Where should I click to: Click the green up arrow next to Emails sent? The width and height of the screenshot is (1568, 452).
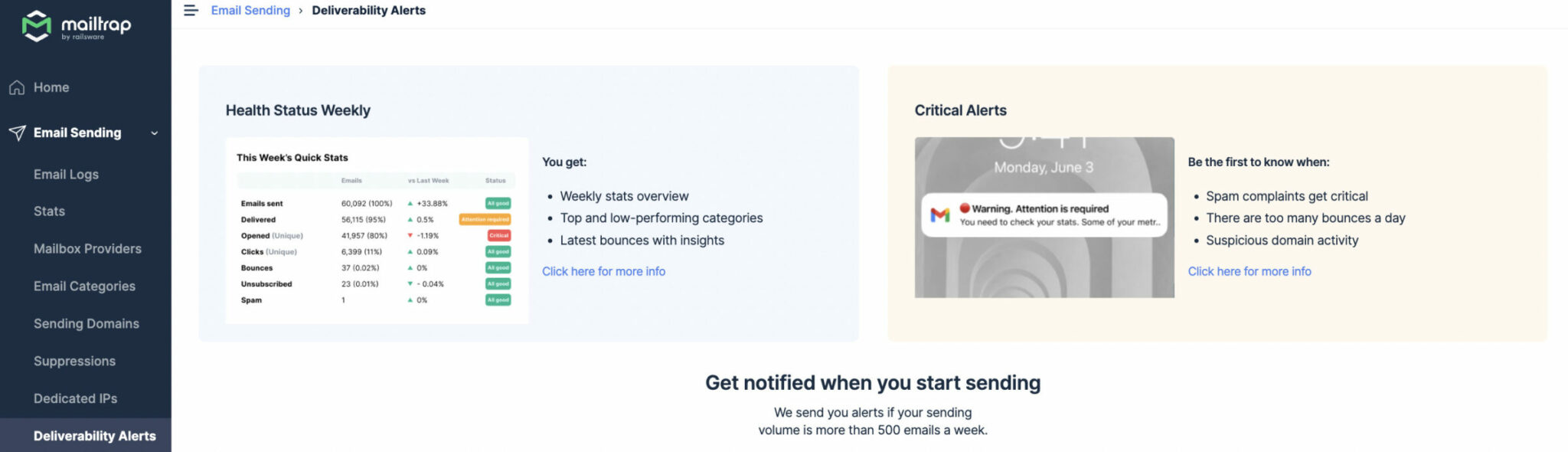tap(408, 203)
